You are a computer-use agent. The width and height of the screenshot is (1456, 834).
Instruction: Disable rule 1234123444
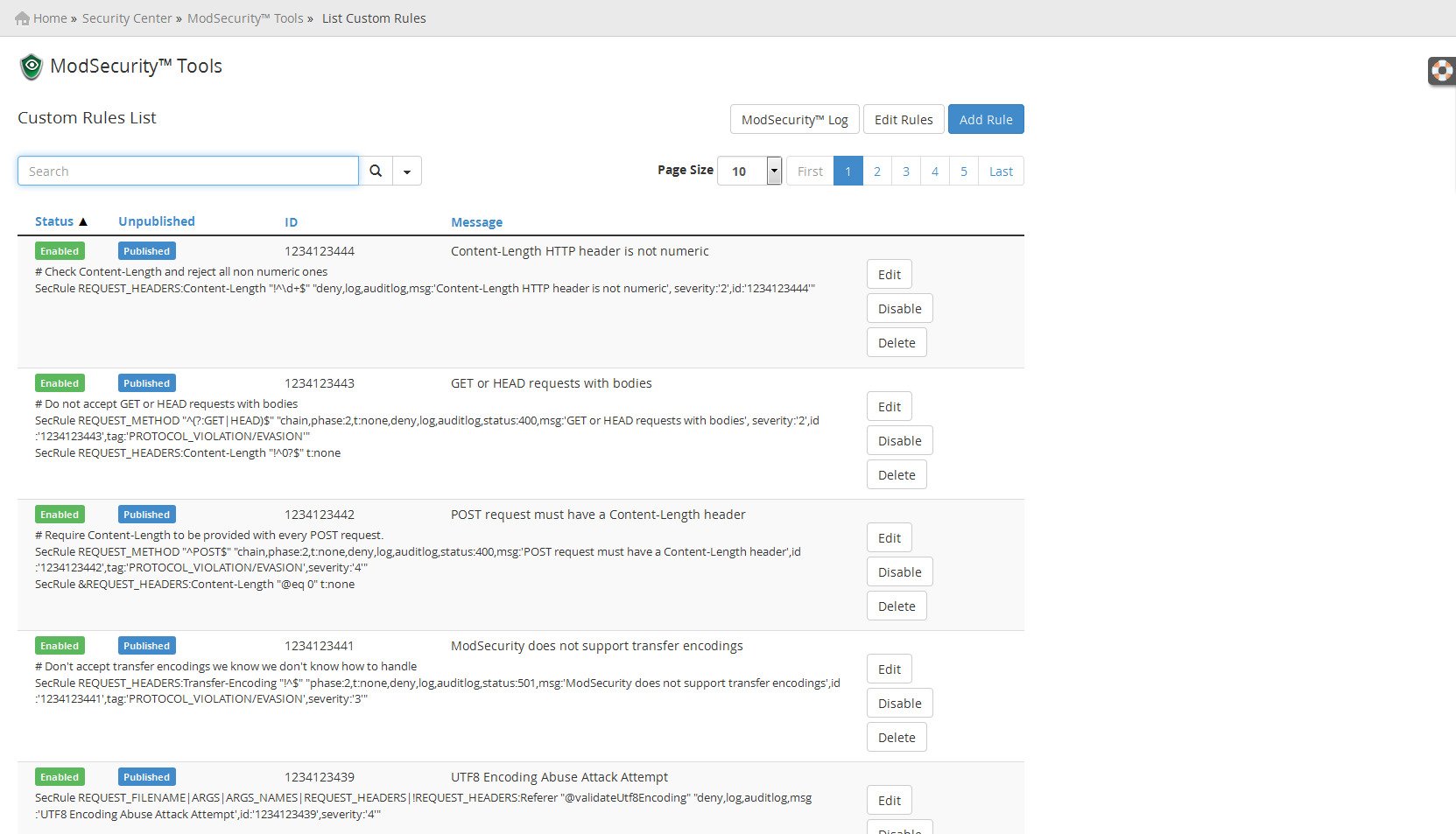point(900,308)
